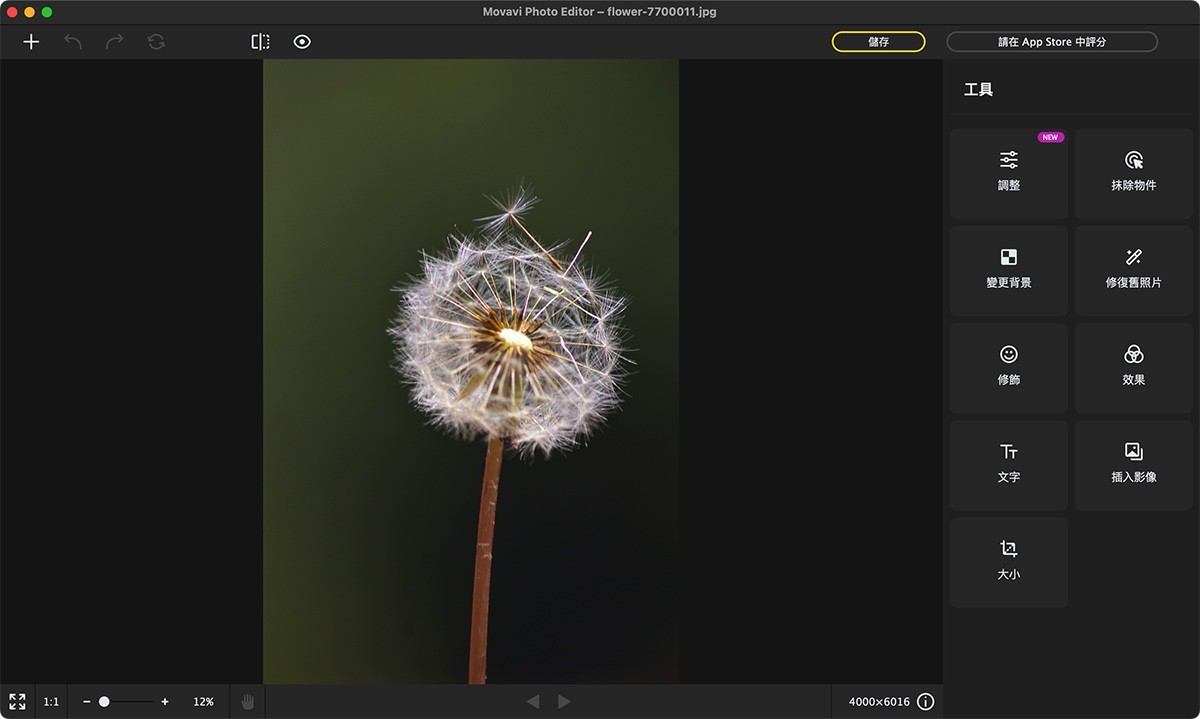Toggle the before/after split comparison view

pyautogui.click(x=261, y=42)
